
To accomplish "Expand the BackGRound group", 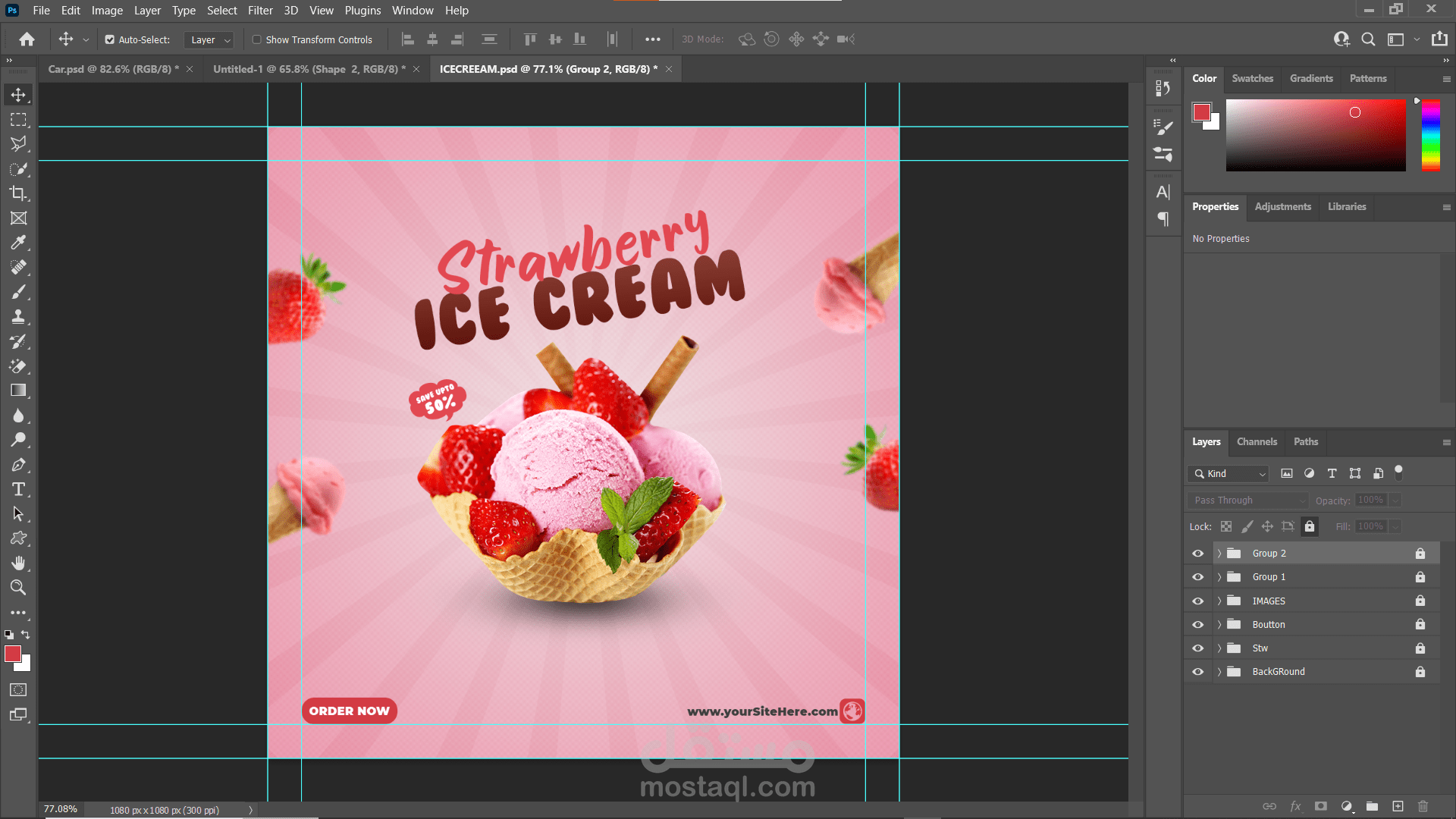I will (x=1219, y=672).
